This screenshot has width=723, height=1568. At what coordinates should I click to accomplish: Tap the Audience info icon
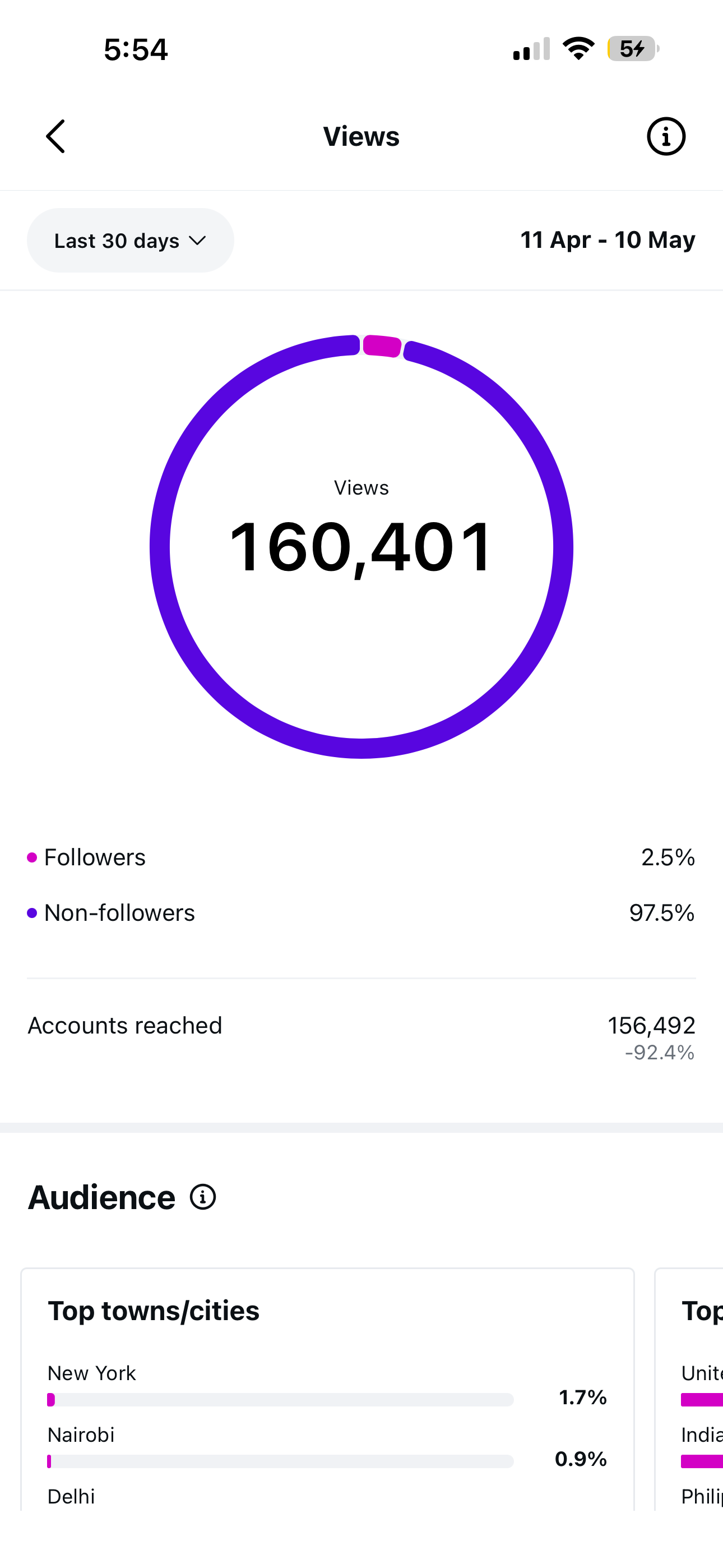point(203,1197)
